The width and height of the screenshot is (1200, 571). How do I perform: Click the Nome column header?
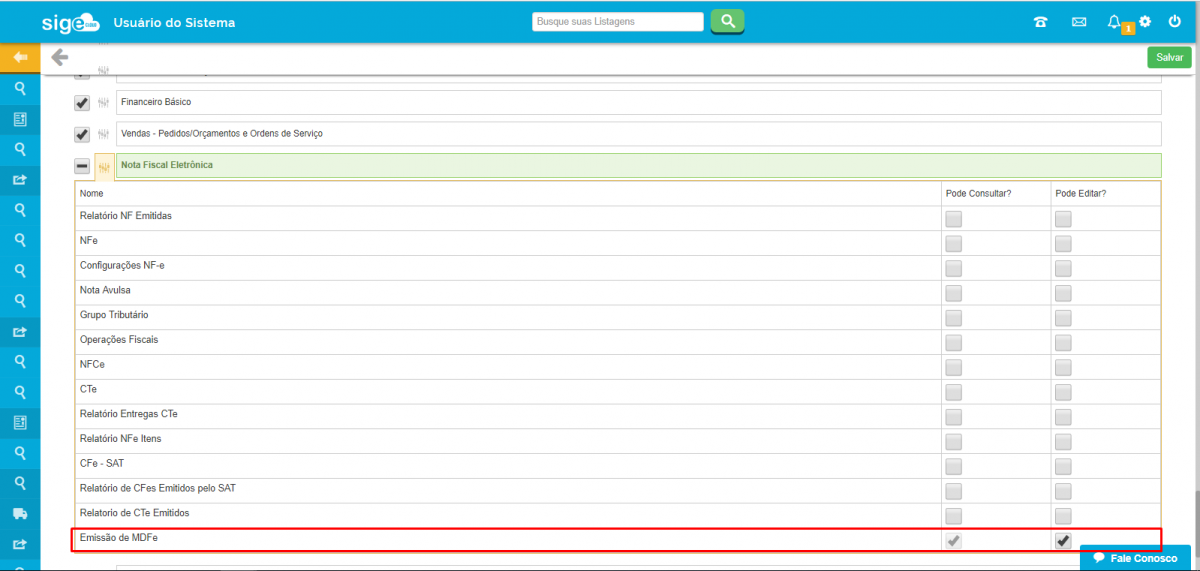[92, 193]
